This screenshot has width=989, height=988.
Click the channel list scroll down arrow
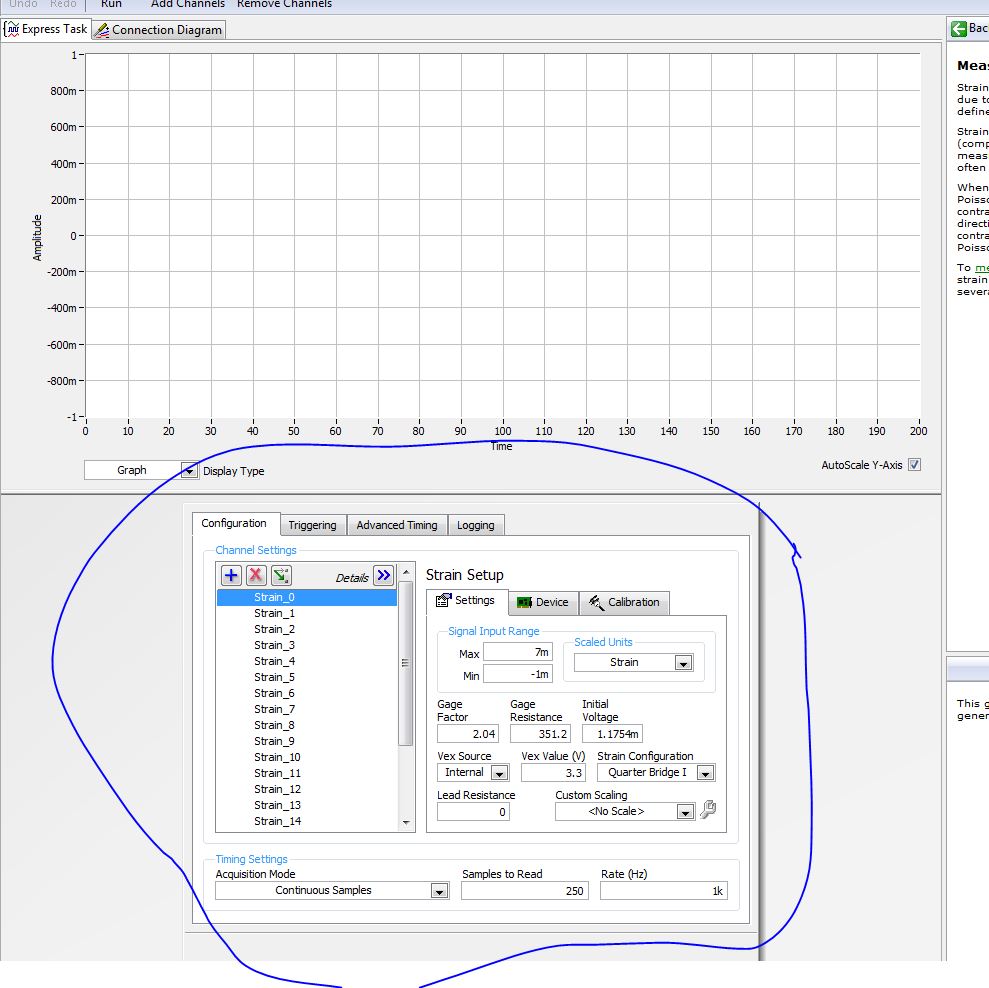point(406,823)
